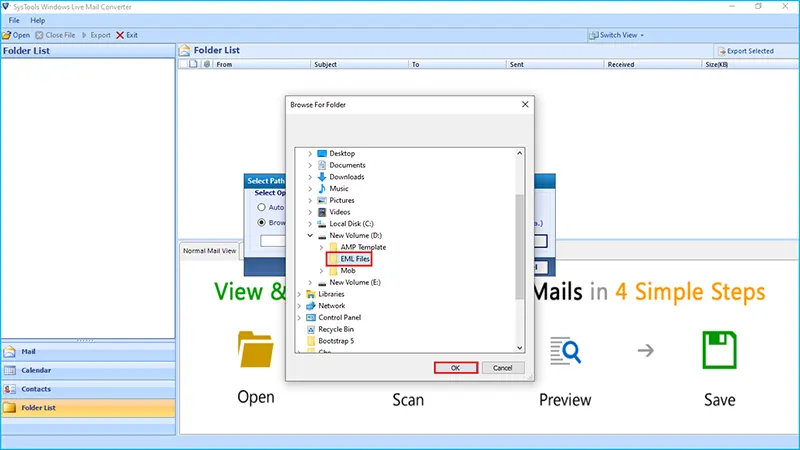The height and width of the screenshot is (450, 800).
Task: Click the Pictures icon in tree
Action: (322, 200)
